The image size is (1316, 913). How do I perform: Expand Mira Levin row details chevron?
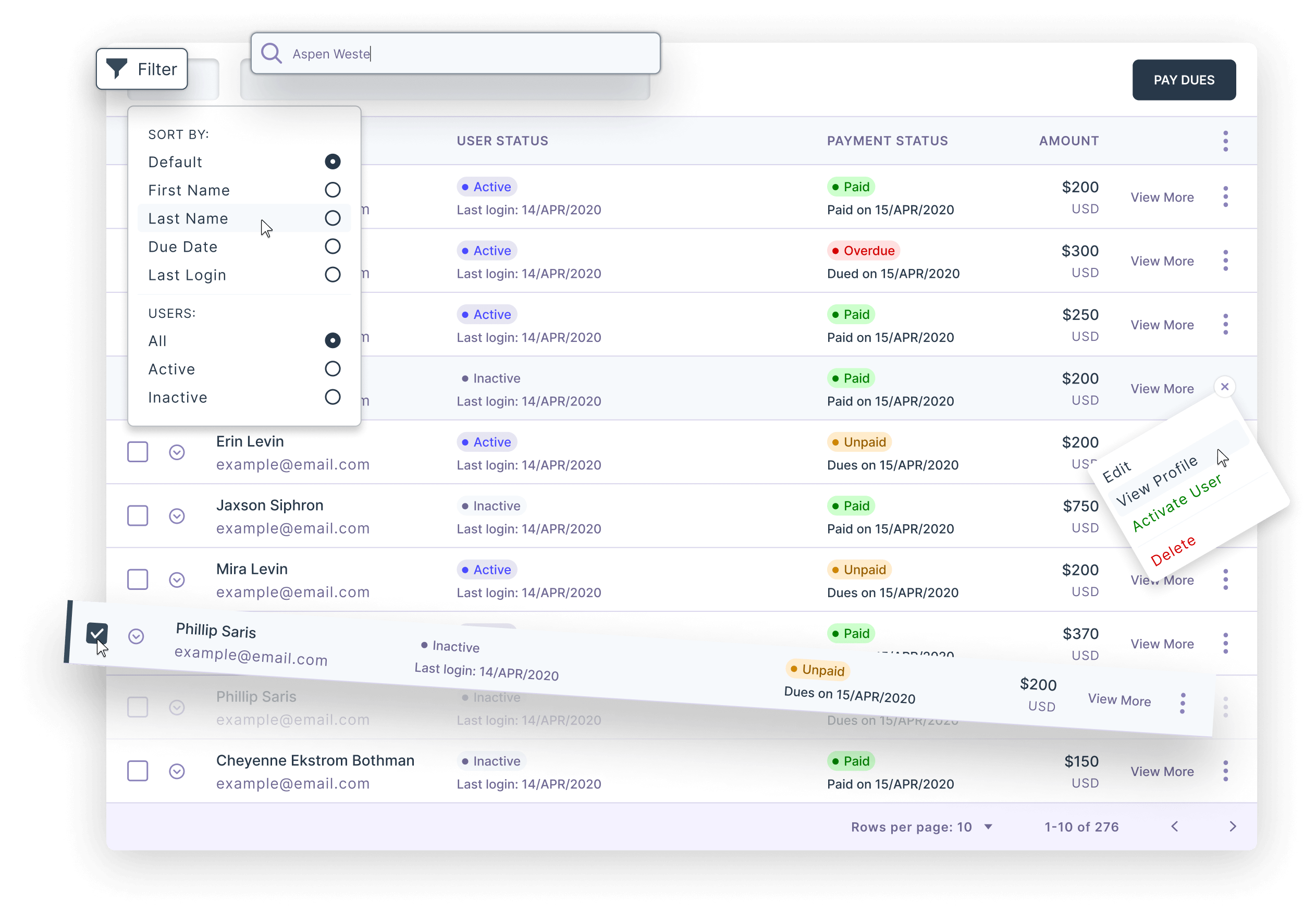pos(177,579)
